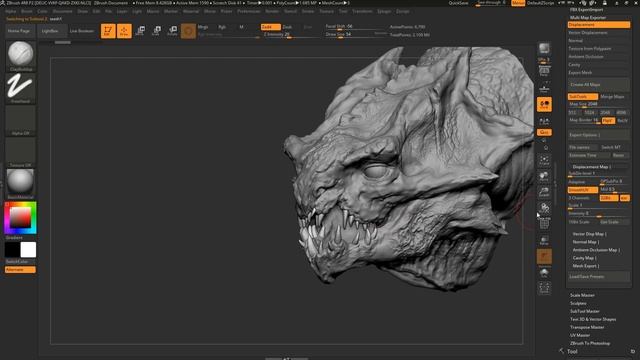Viewport: 640px width, 360px height.
Task: Click the Frame icon in right shelf
Action: pyautogui.click(x=544, y=160)
